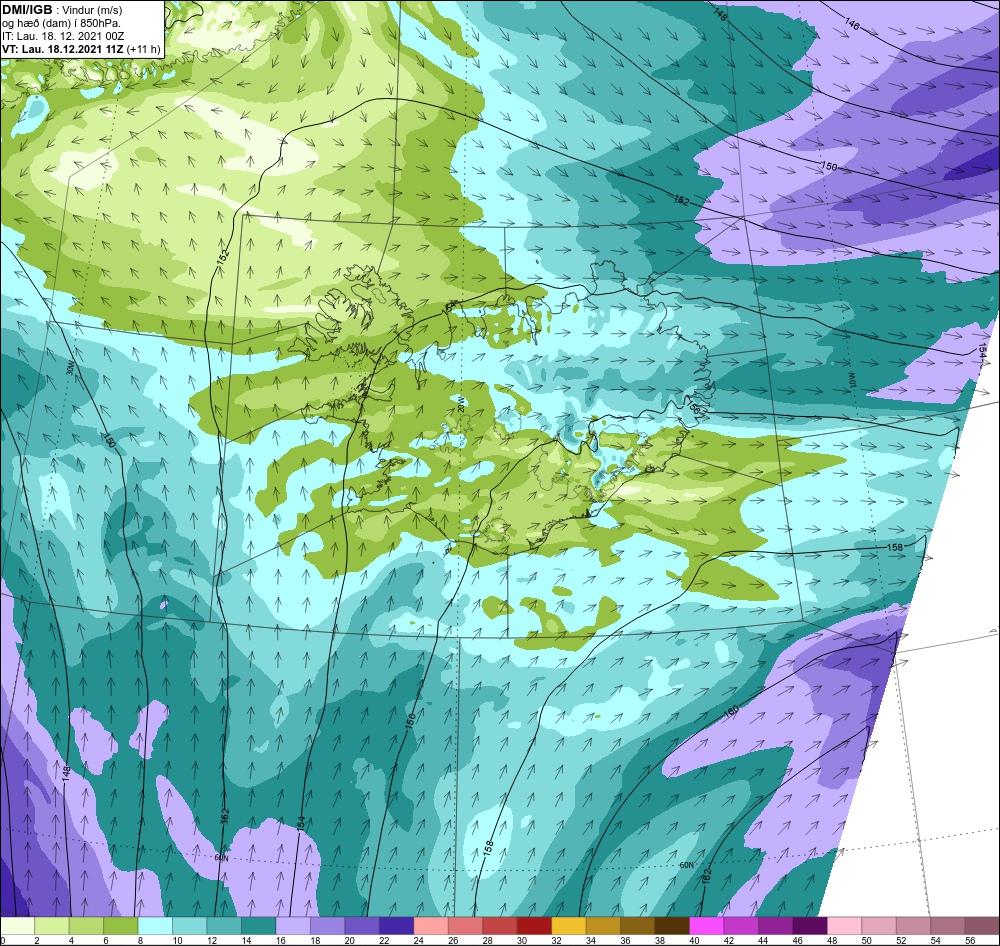1000x946 pixels.
Task: Click the legend number label '32'
Action: 557,940
